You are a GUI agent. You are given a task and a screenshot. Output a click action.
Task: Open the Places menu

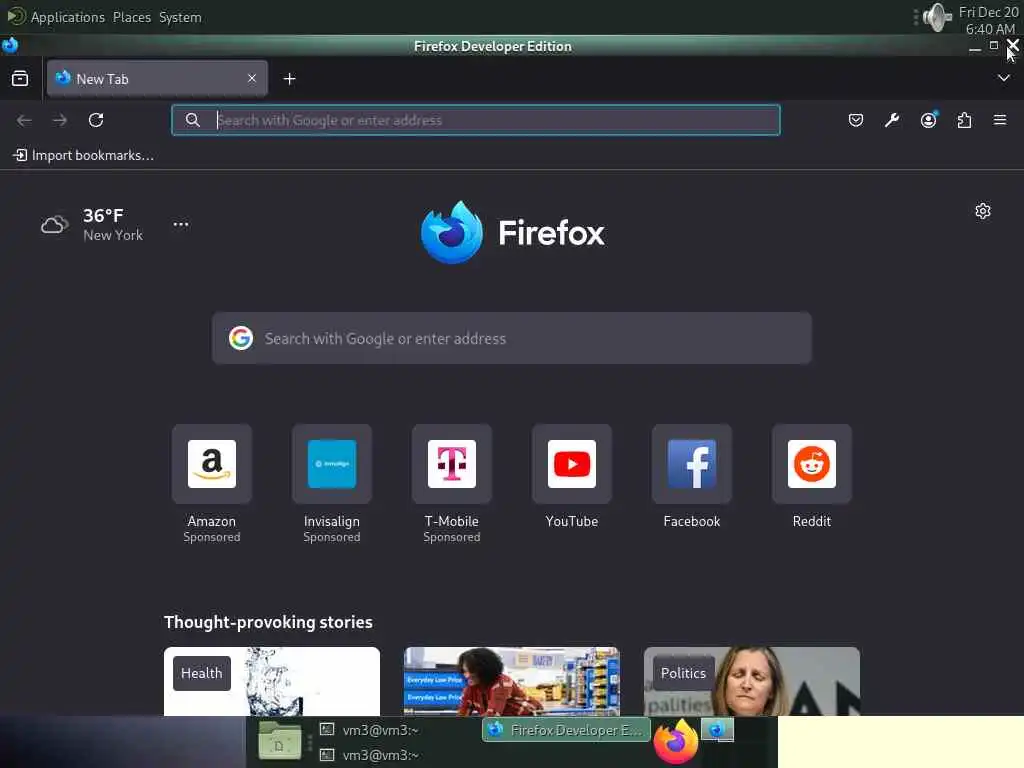click(132, 17)
